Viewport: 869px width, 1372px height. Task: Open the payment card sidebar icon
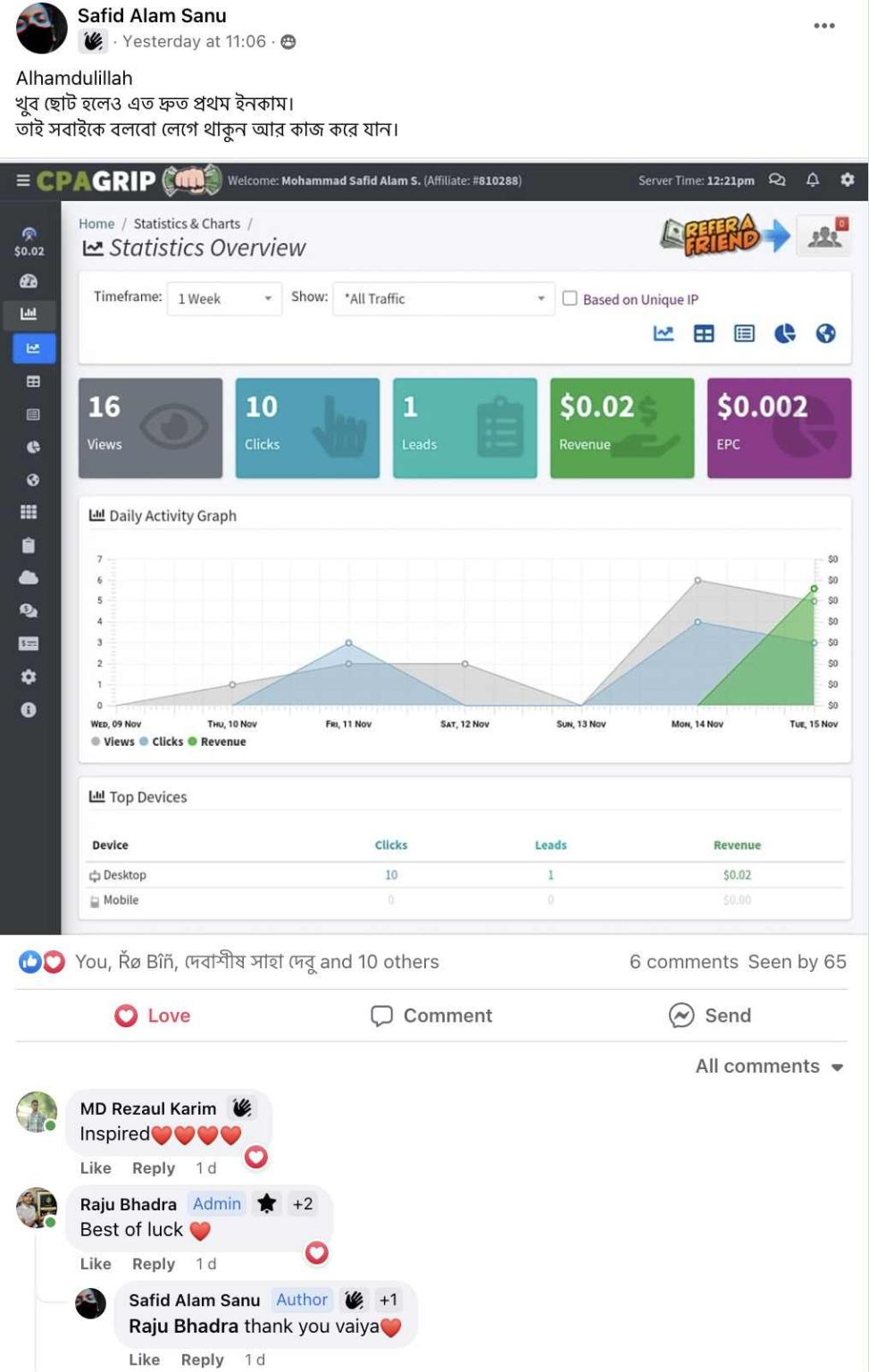coord(29,643)
